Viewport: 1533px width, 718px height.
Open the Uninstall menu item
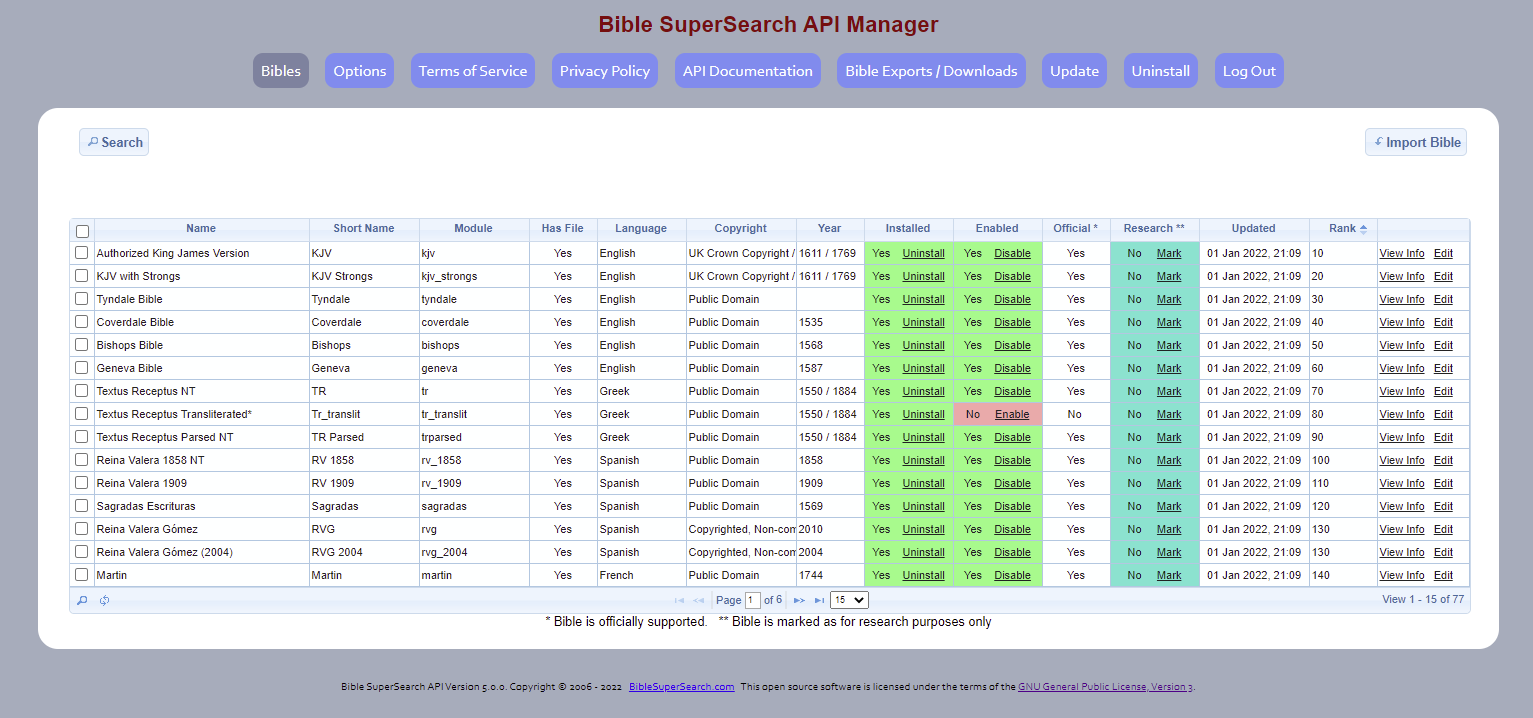point(1161,71)
